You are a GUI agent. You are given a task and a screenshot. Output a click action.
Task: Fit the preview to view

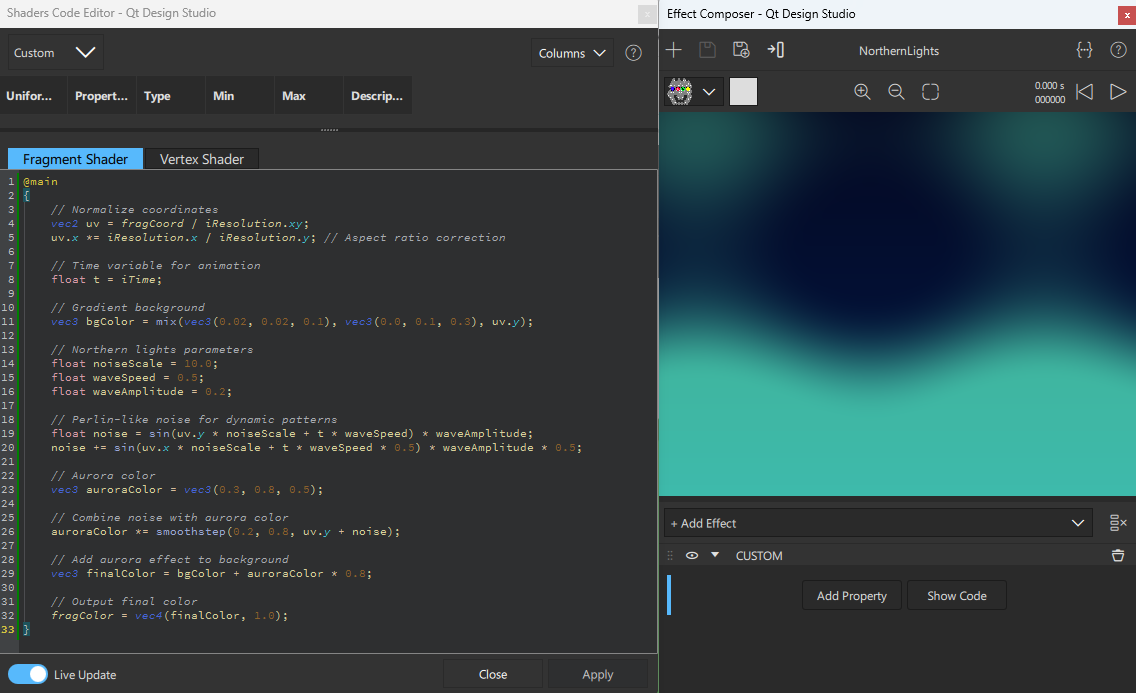[x=930, y=91]
